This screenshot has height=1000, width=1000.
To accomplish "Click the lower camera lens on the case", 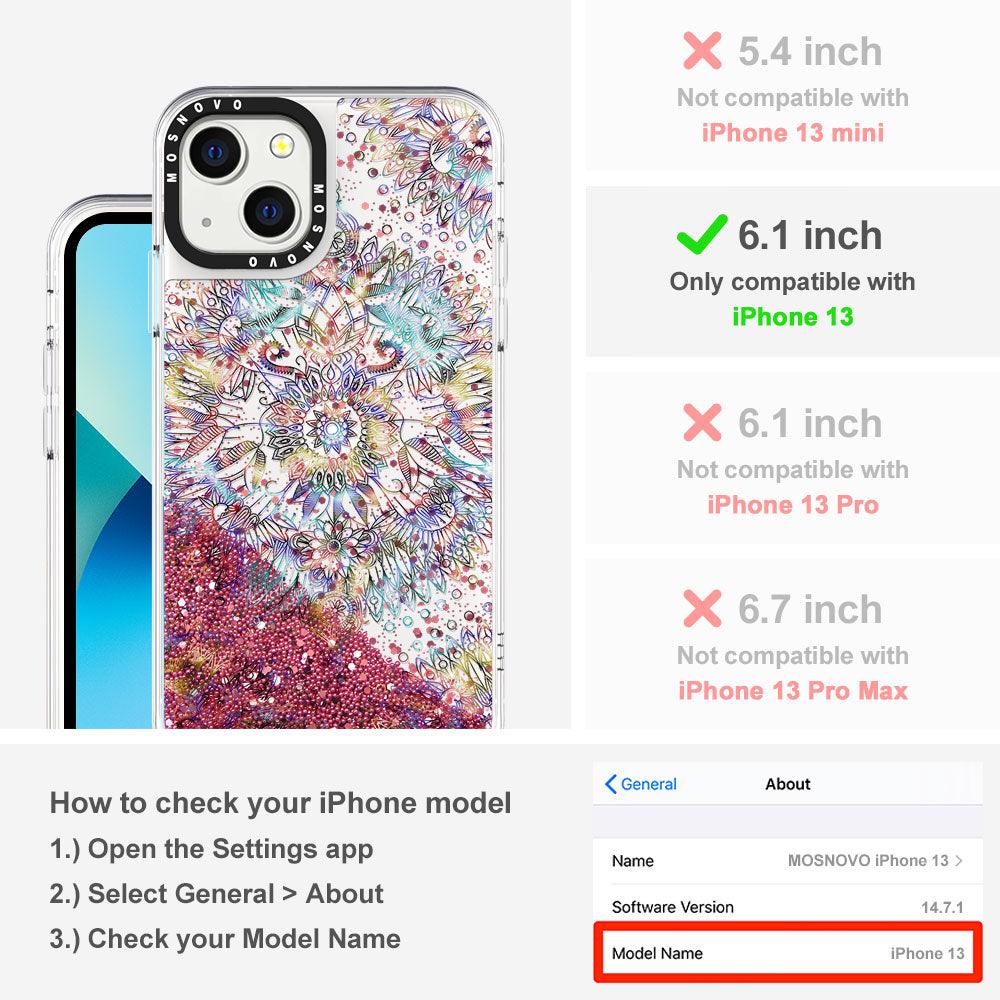I will 270,210.
